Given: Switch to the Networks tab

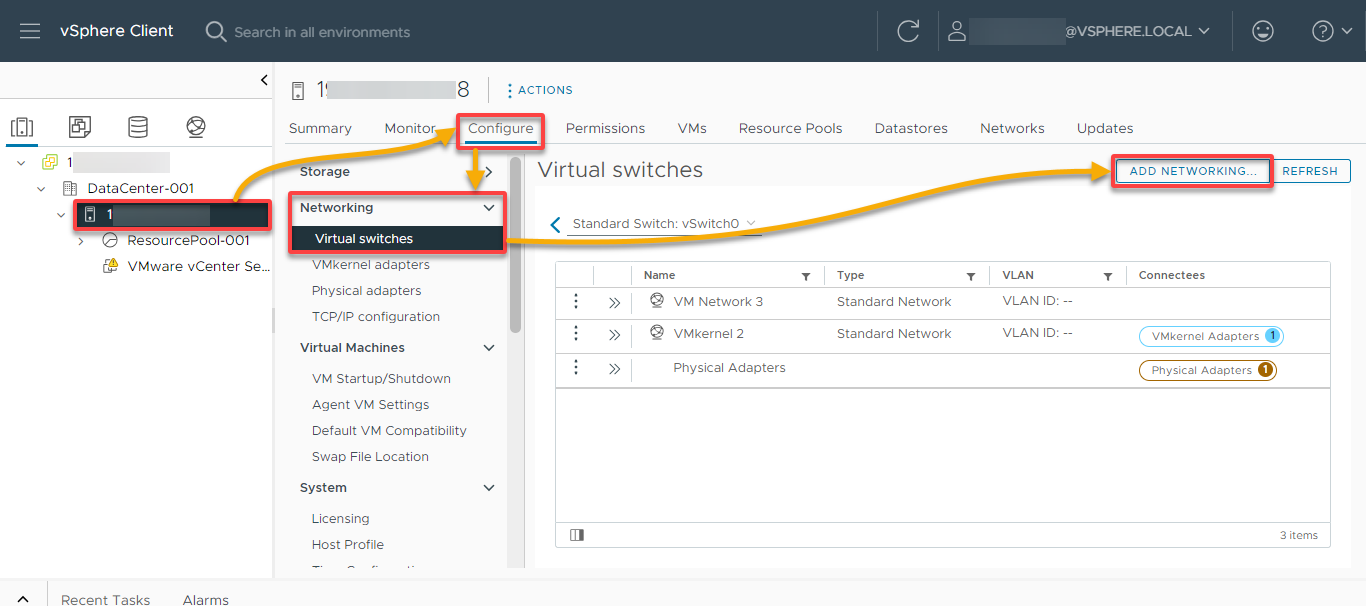Looking at the screenshot, I should 1012,128.
